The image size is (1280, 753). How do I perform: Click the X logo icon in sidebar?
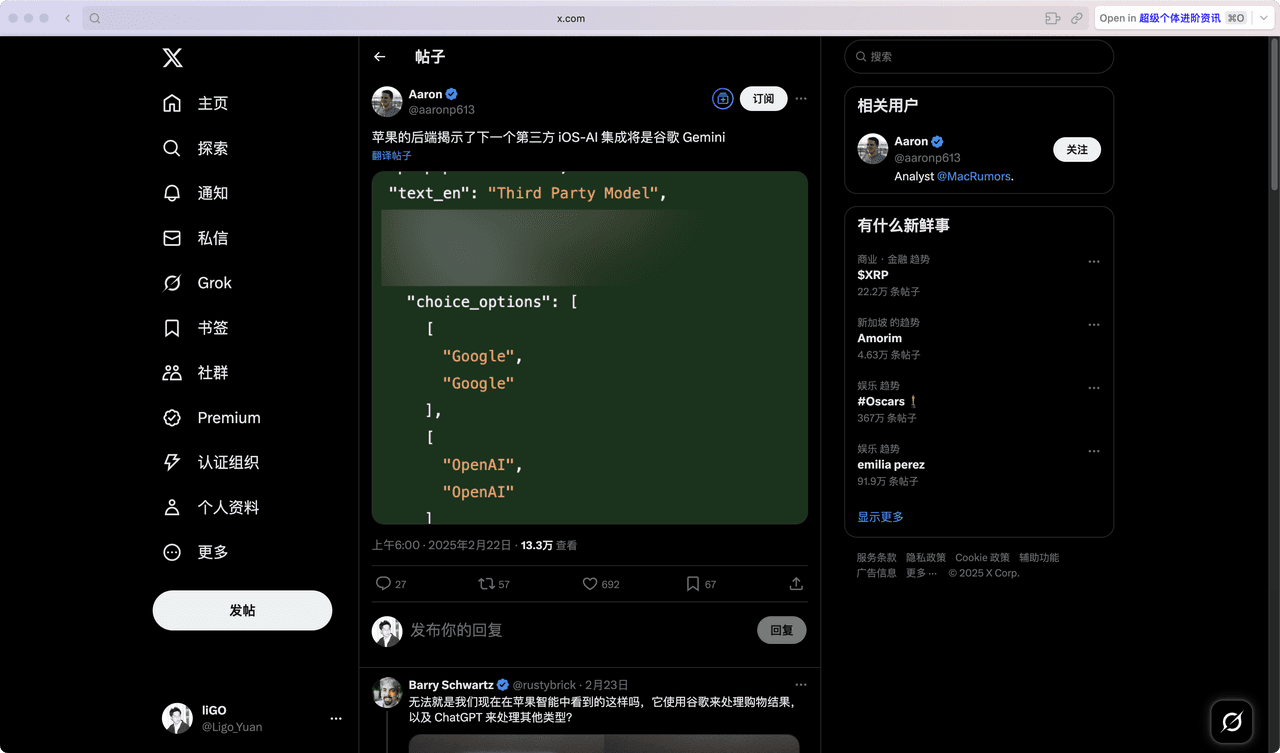click(172, 58)
